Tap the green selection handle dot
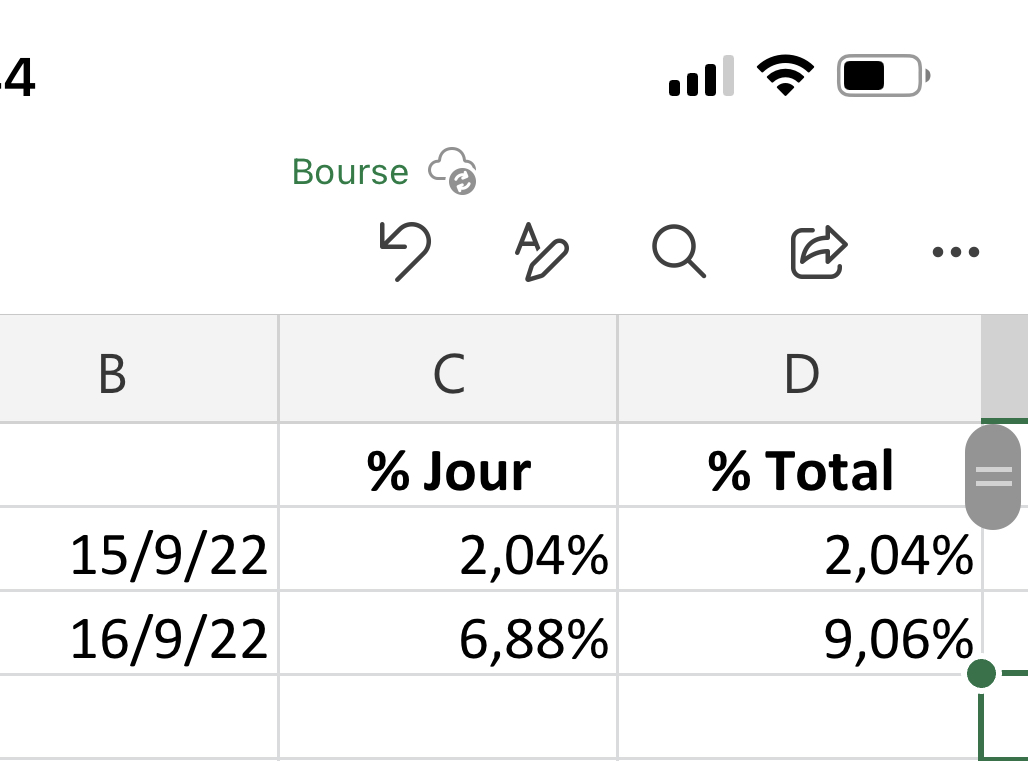 (x=982, y=674)
